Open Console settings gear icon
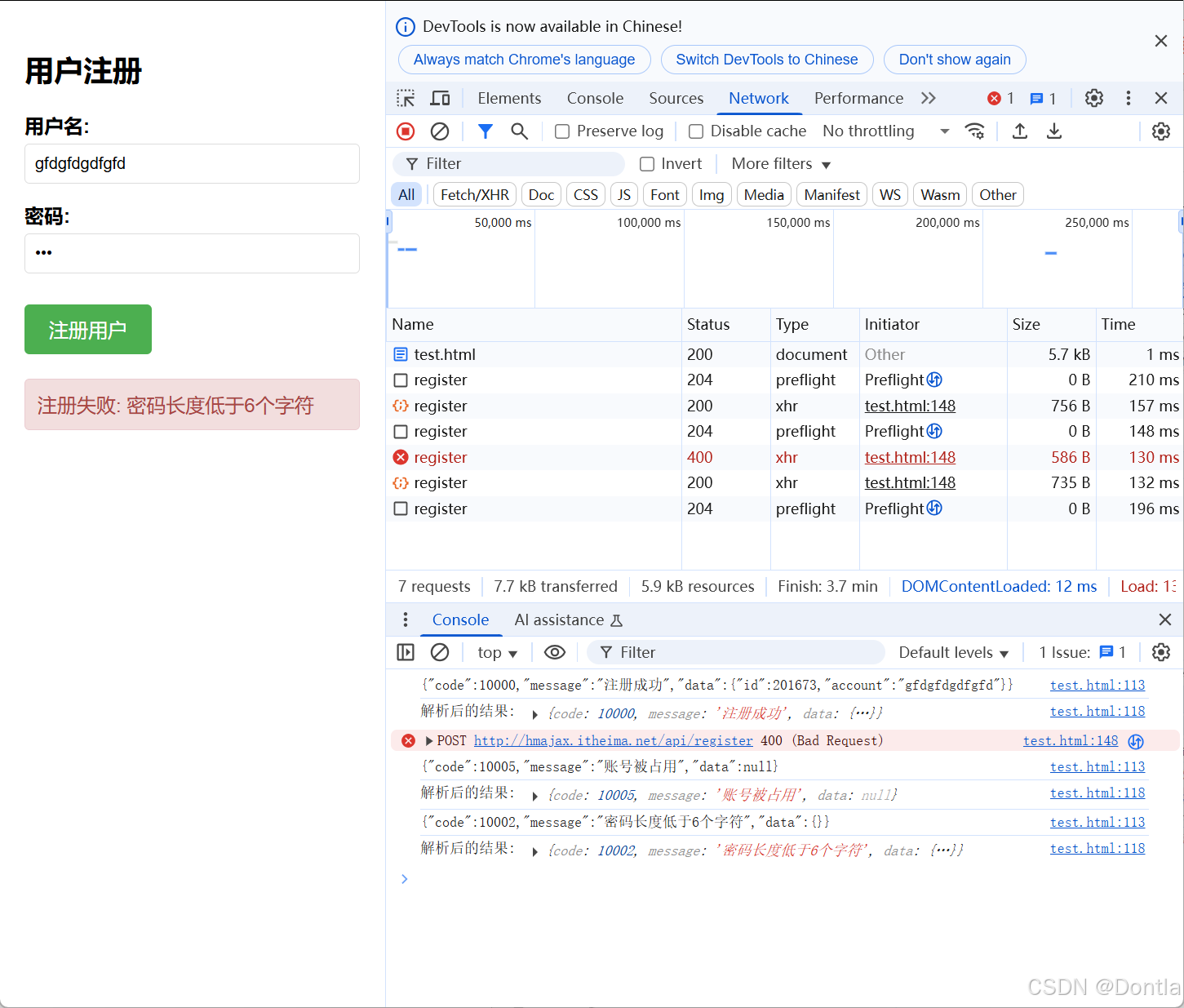 tap(1161, 652)
